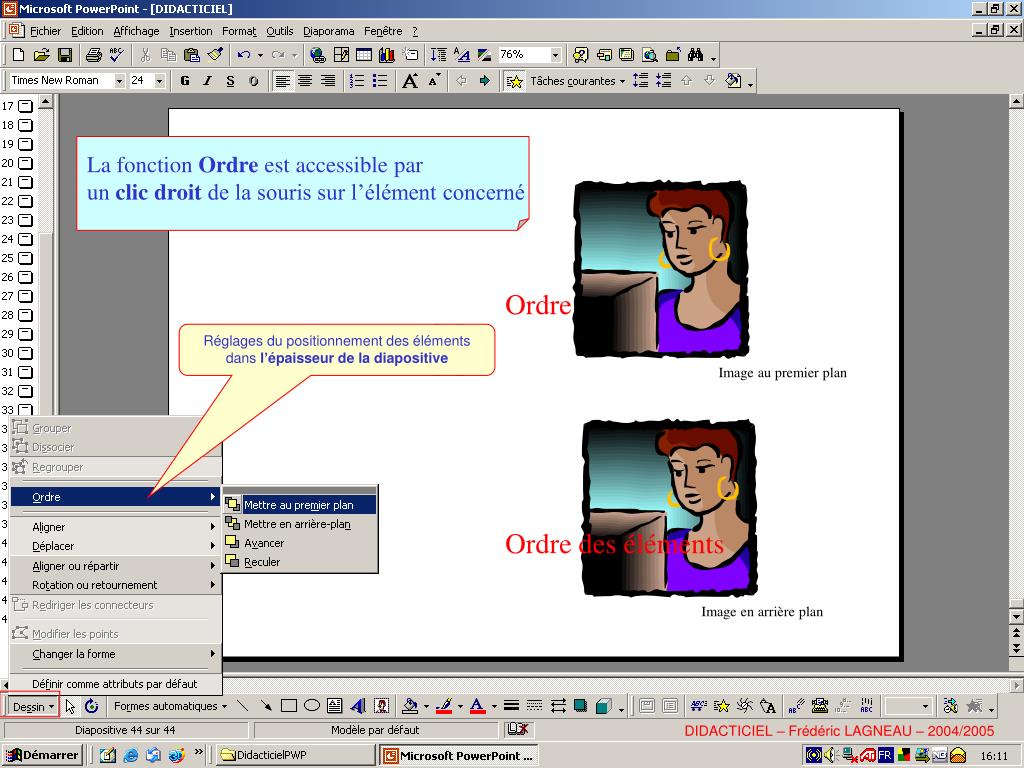Paste from clipboard icon
The width and height of the screenshot is (1024, 768).
point(191,55)
